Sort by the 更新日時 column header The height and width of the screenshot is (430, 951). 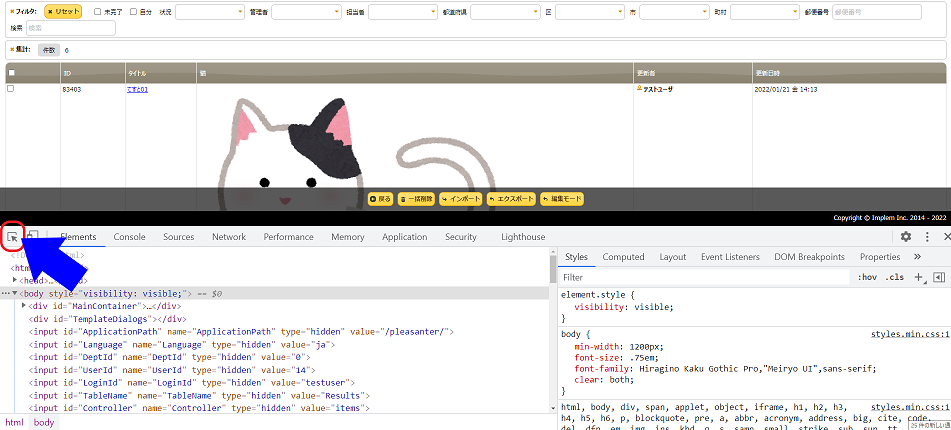point(849,73)
